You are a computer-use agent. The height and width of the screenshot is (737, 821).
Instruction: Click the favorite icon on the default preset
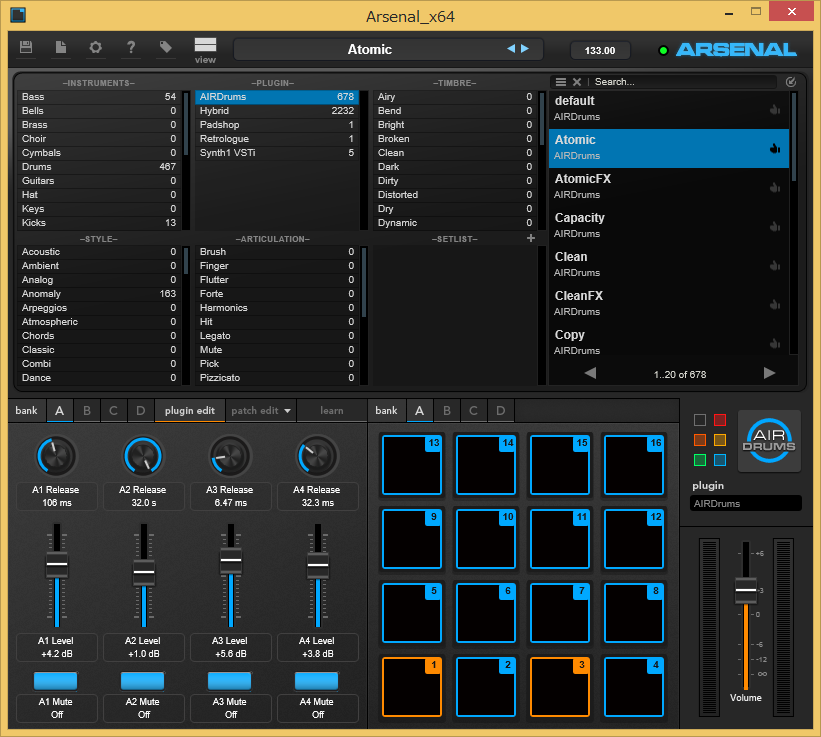coord(775,109)
